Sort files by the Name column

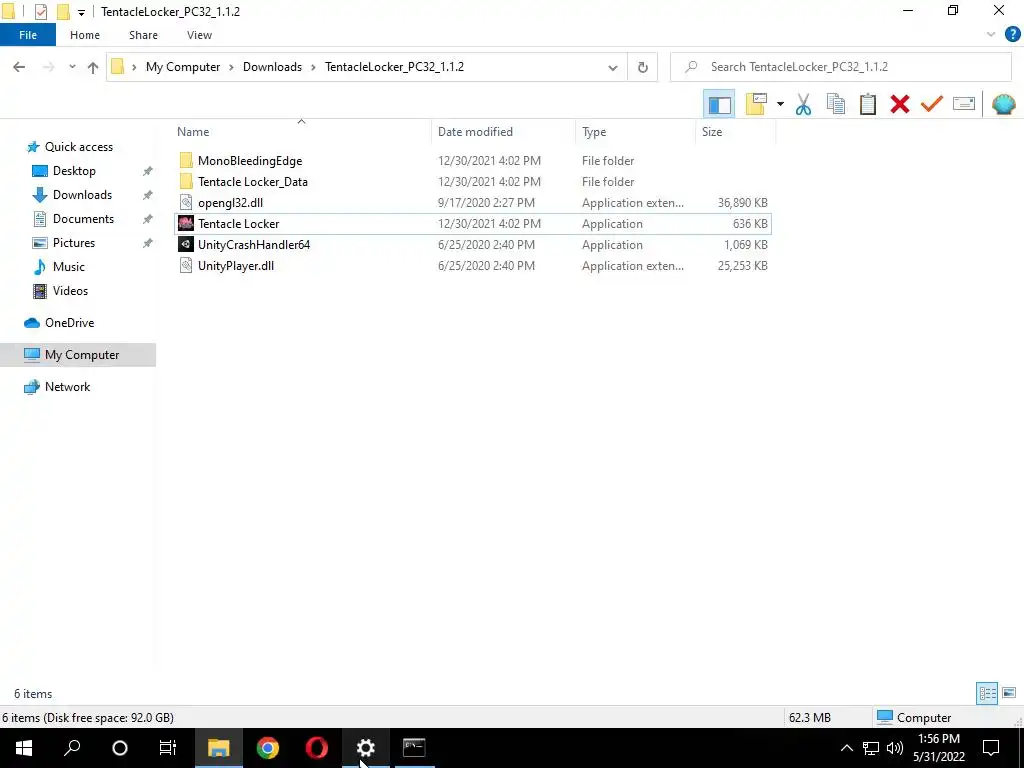pyautogui.click(x=193, y=131)
